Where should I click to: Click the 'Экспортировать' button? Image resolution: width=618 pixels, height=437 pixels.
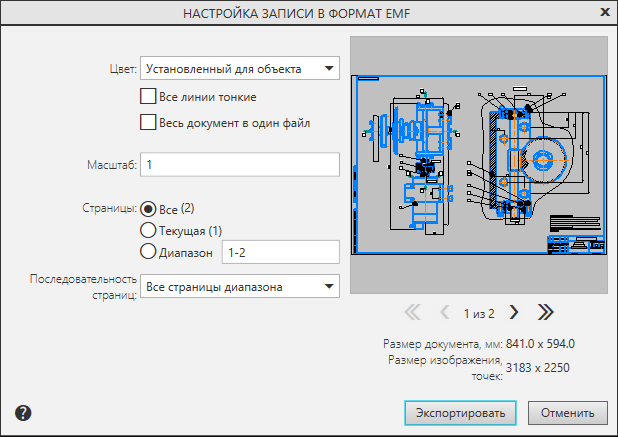(460, 412)
